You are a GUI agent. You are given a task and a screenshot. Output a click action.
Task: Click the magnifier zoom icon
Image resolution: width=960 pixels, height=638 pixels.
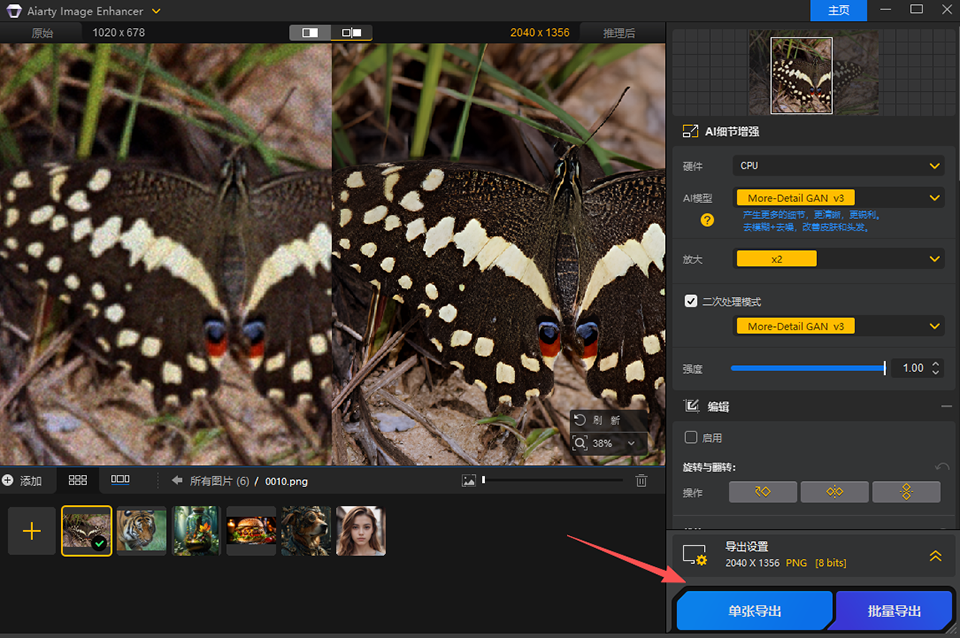pos(580,442)
